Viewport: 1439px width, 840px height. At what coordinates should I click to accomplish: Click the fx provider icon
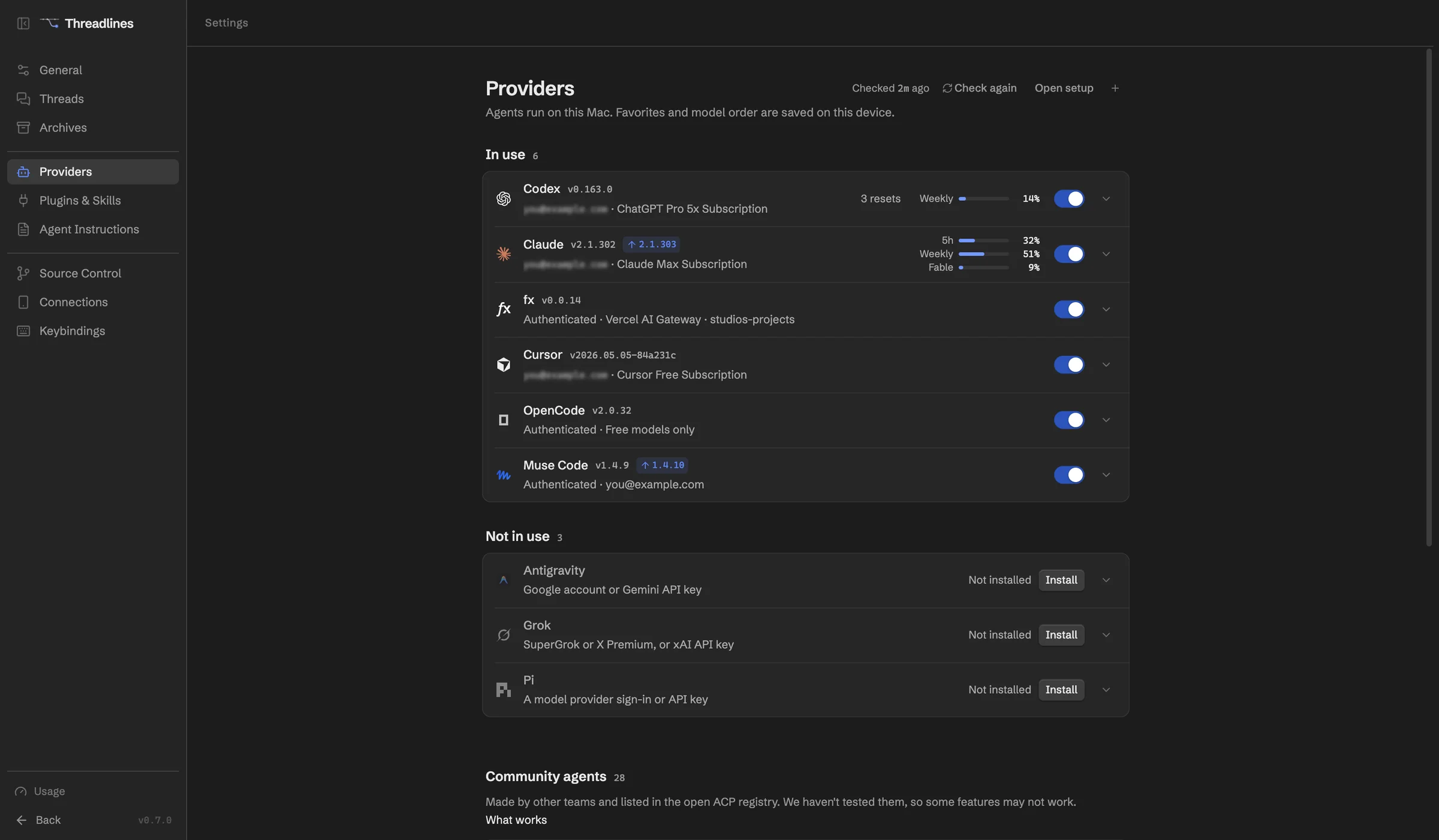504,309
